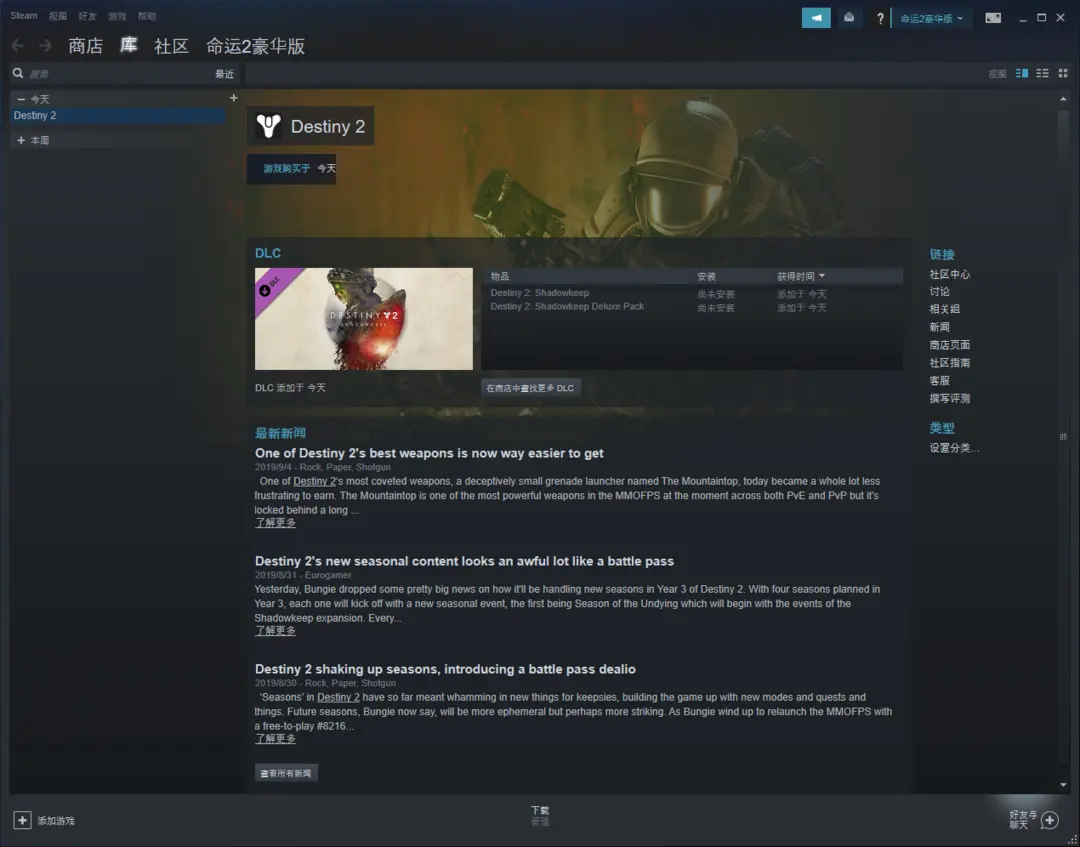Switch to Big Picture mode icon
This screenshot has height=847, width=1080.
tap(993, 18)
